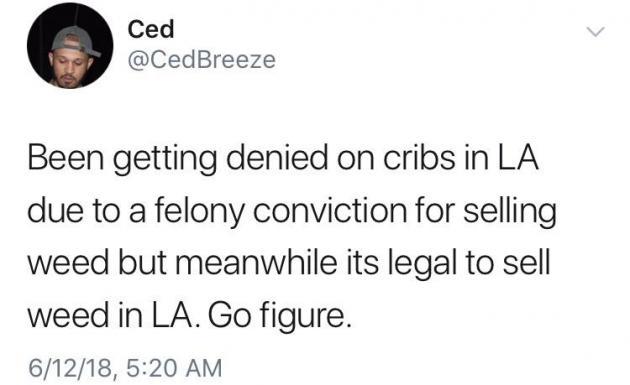Click the circular profile avatar photo
This screenshot has height=385, width=630.
click(70, 45)
